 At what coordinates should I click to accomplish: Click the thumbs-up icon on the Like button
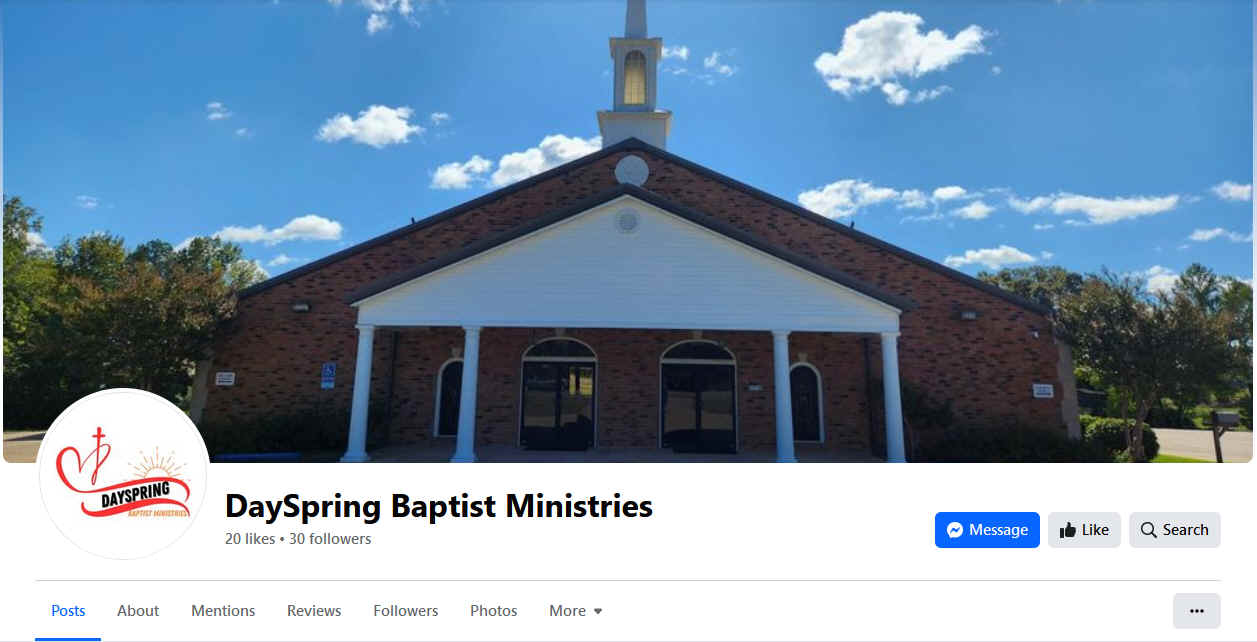[1068, 530]
